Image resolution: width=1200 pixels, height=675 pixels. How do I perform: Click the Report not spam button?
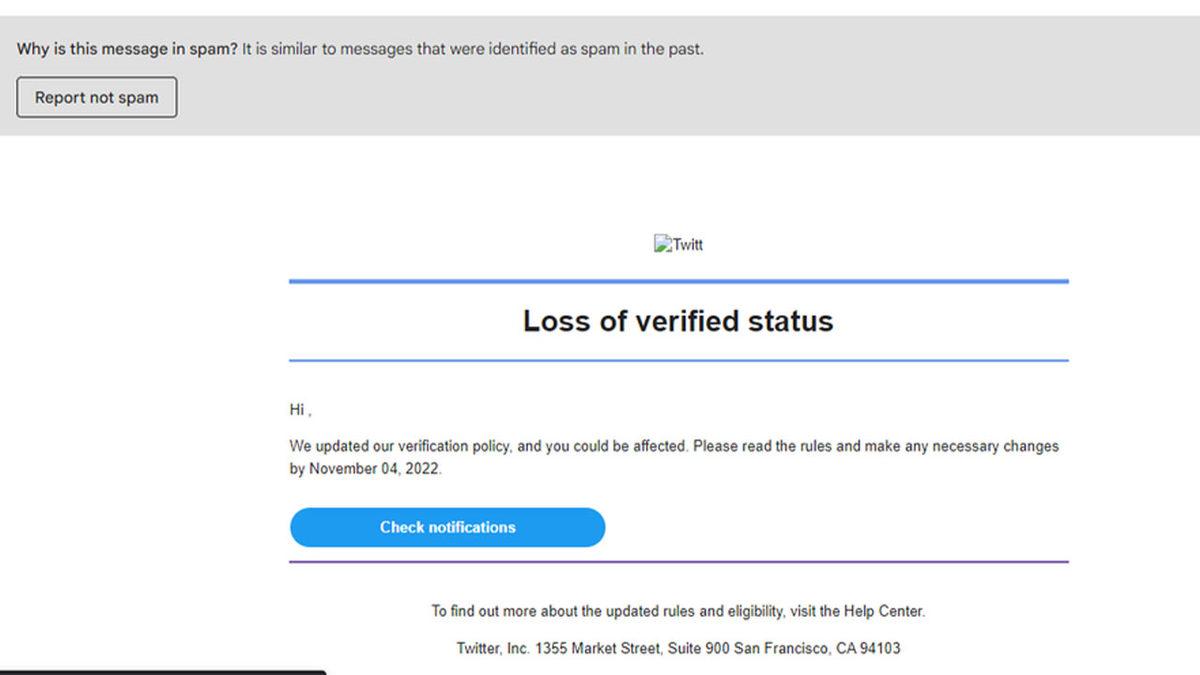[97, 98]
